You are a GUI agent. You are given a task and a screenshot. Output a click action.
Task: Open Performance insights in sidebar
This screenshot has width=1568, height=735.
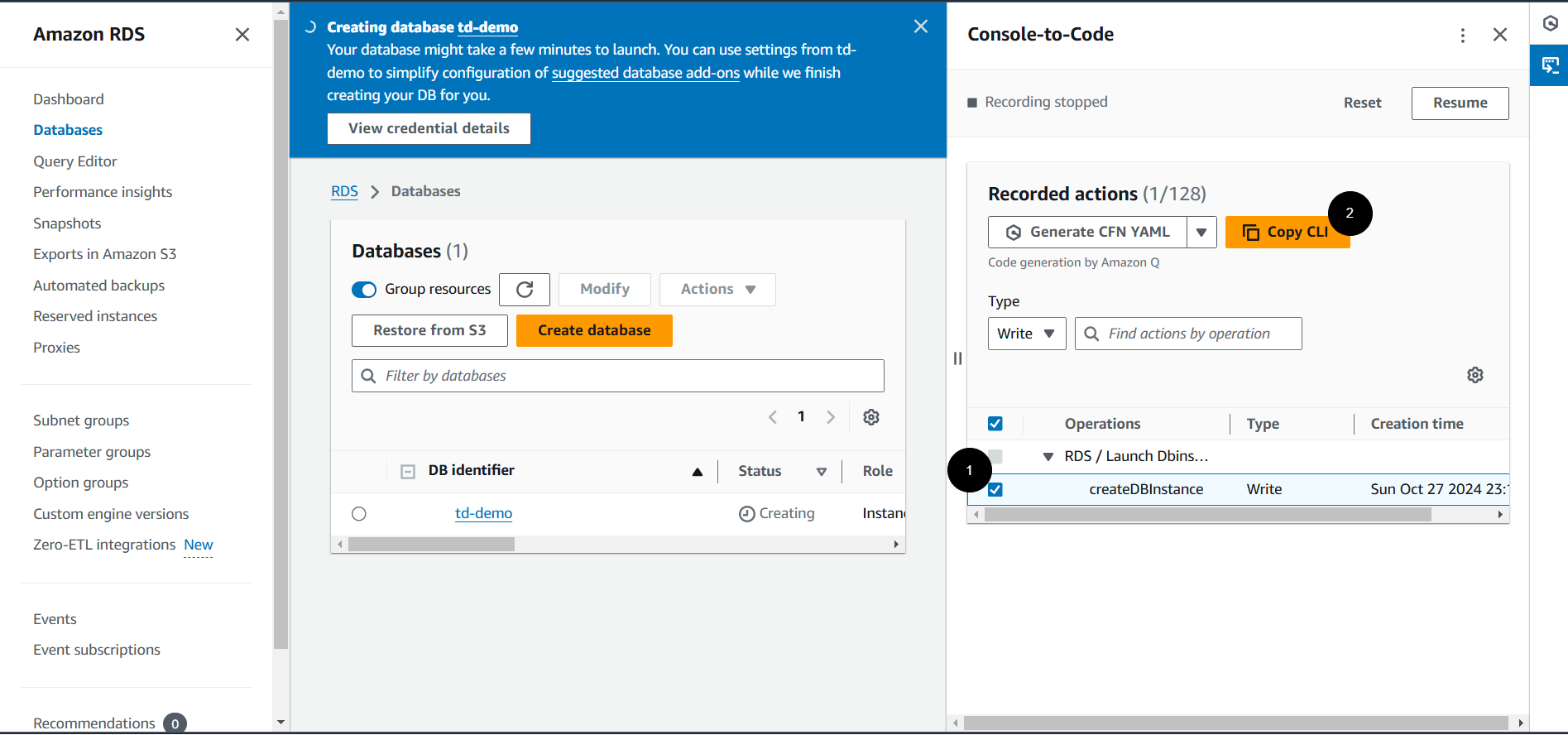(x=103, y=192)
